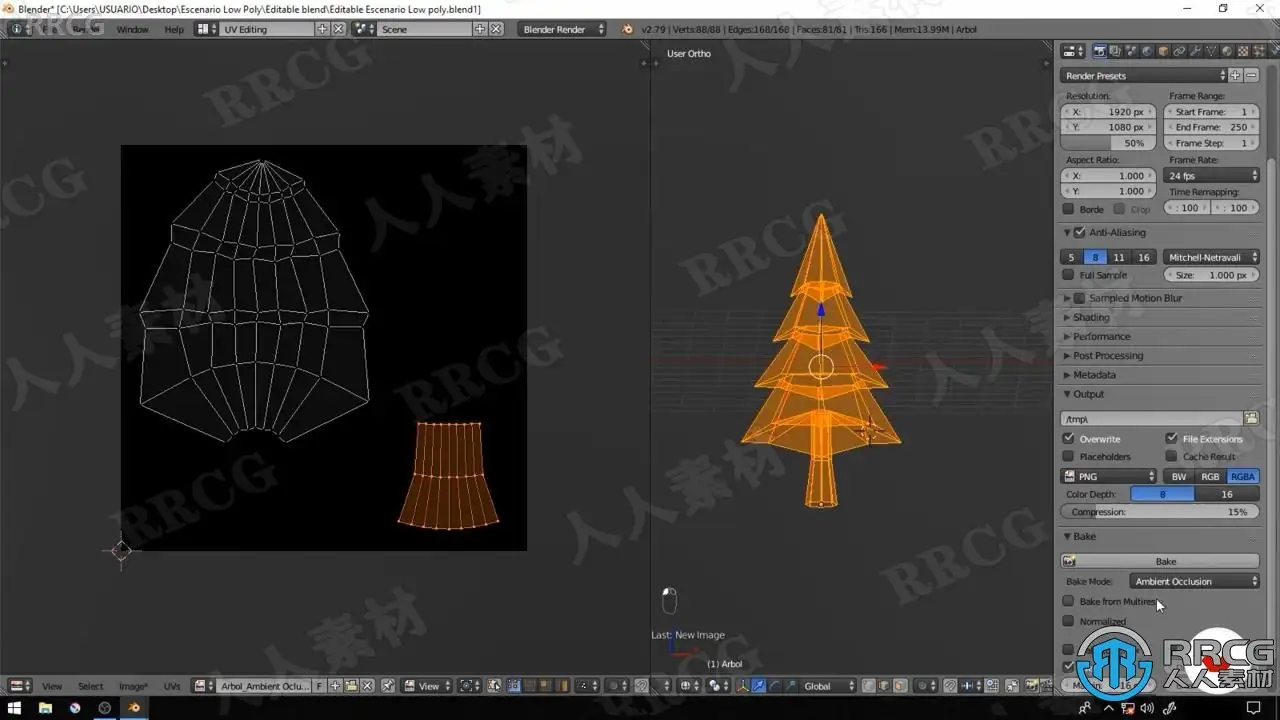This screenshot has width=1280, height=720.
Task: Open the 24 fps frame rate dropdown
Action: coord(1211,176)
